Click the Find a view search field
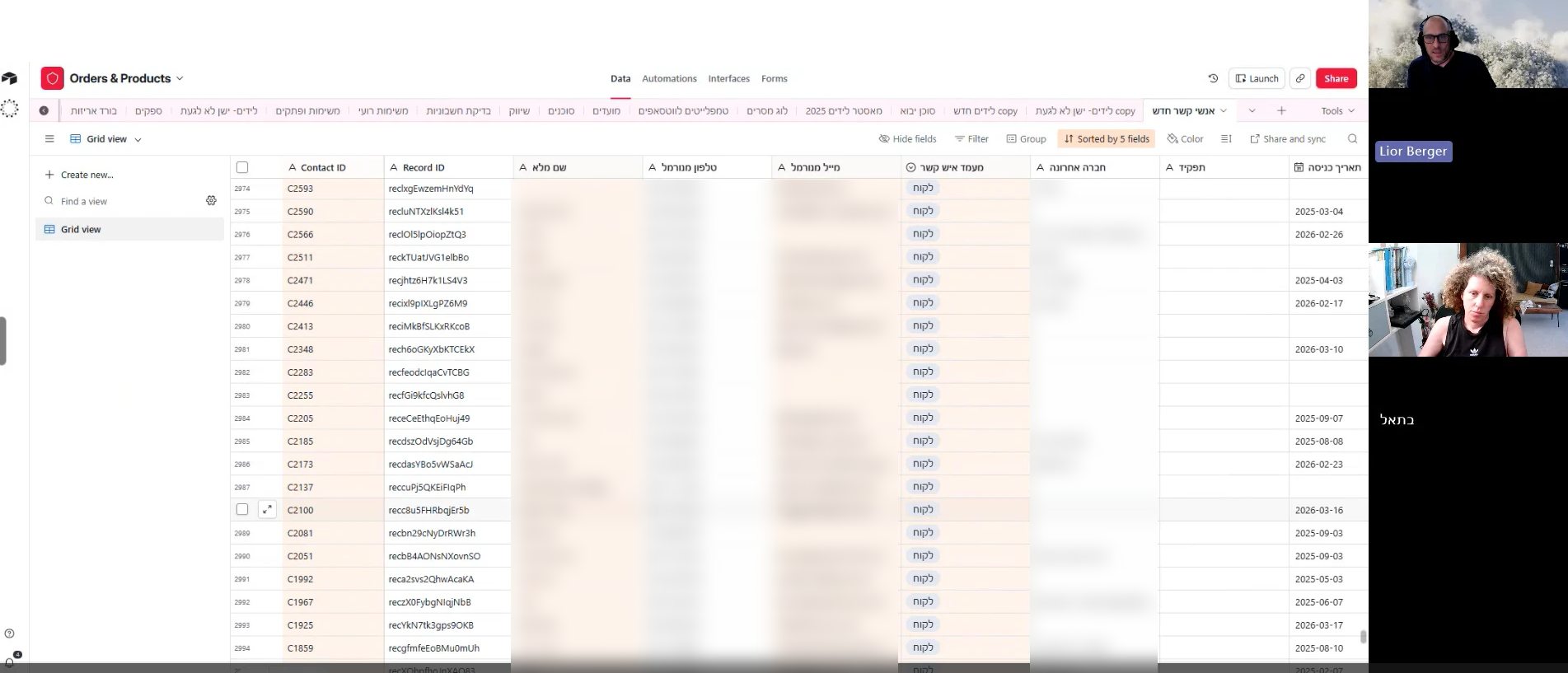 coord(122,201)
